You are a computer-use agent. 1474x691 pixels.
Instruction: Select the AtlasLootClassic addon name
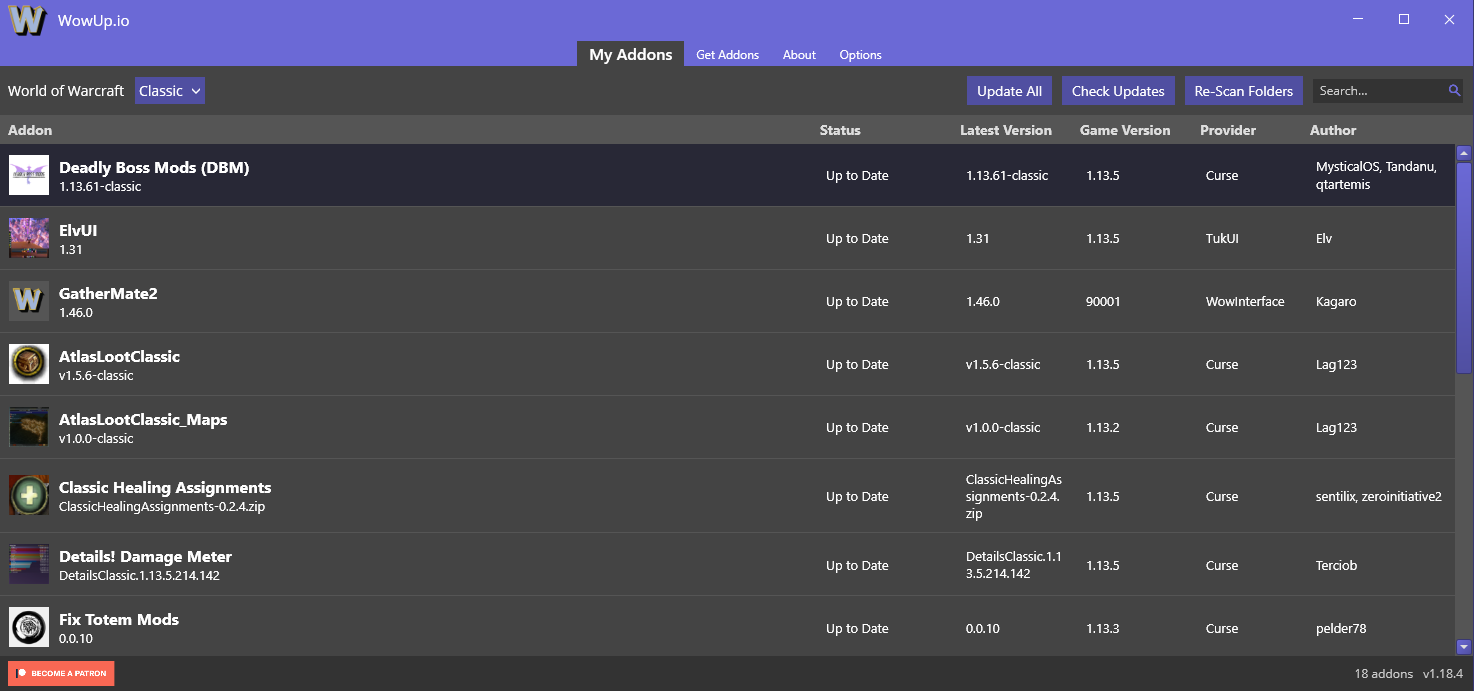(119, 356)
